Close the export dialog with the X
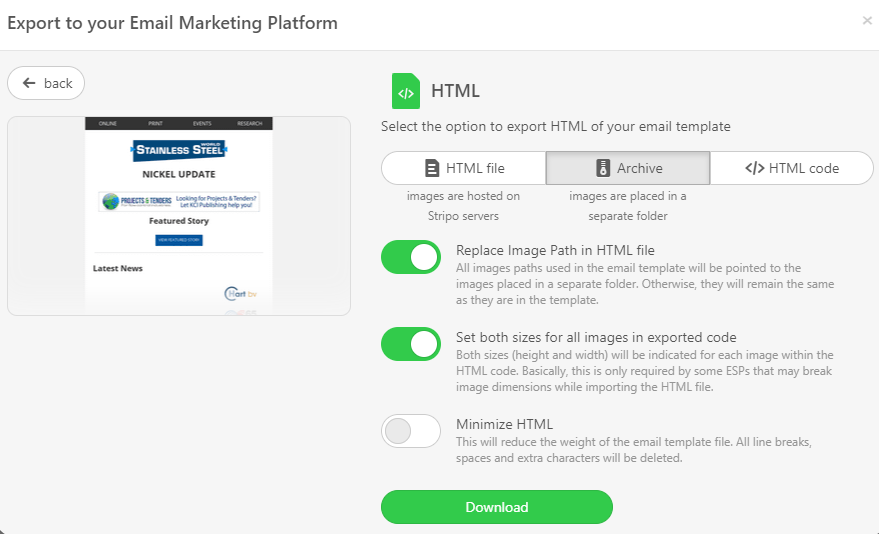Viewport: 879px width, 534px height. point(867,21)
